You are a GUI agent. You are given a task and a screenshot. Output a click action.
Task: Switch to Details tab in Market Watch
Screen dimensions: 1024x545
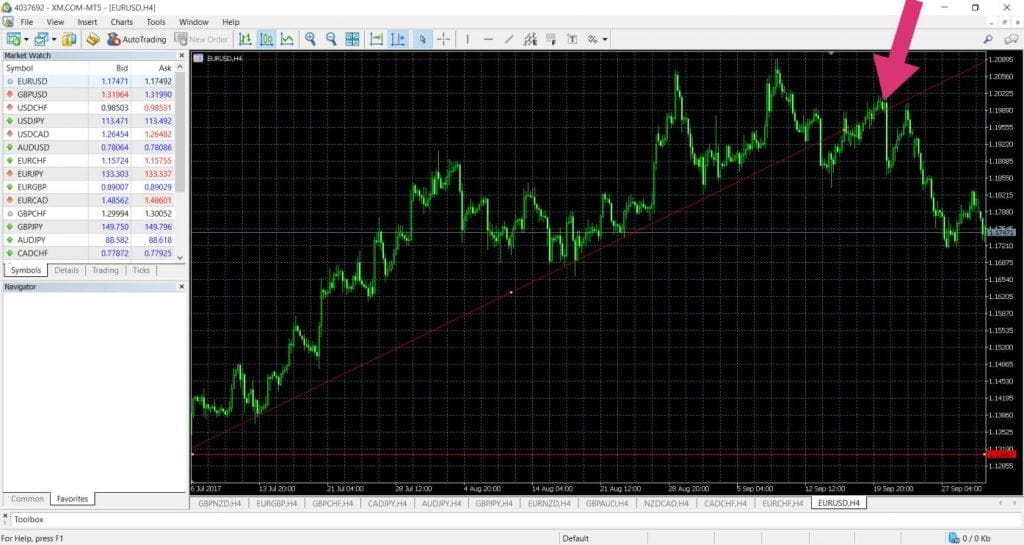click(x=67, y=270)
